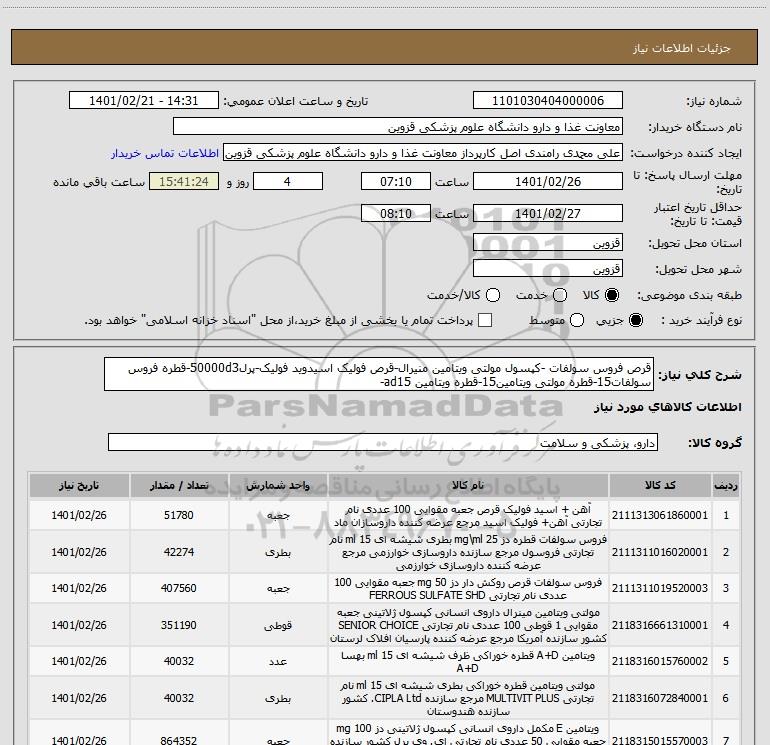Click the request creator name field
This screenshot has width=770, height=745.
point(423,153)
